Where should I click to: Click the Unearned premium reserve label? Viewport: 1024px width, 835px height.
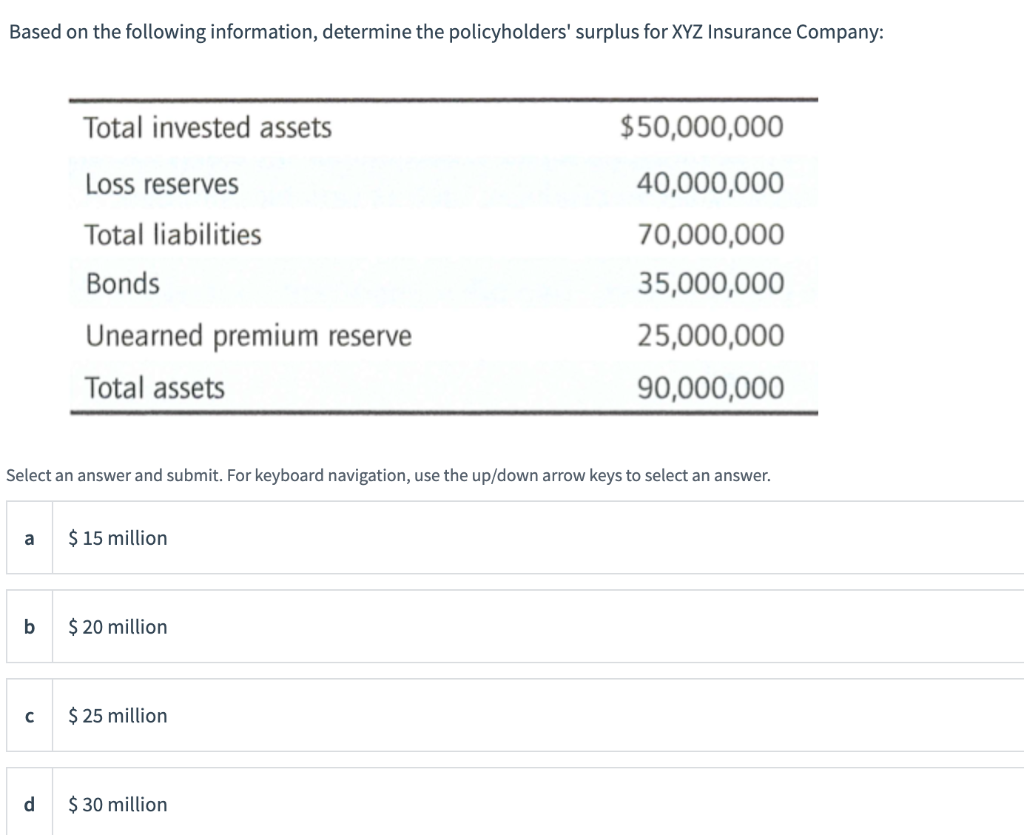tap(249, 336)
